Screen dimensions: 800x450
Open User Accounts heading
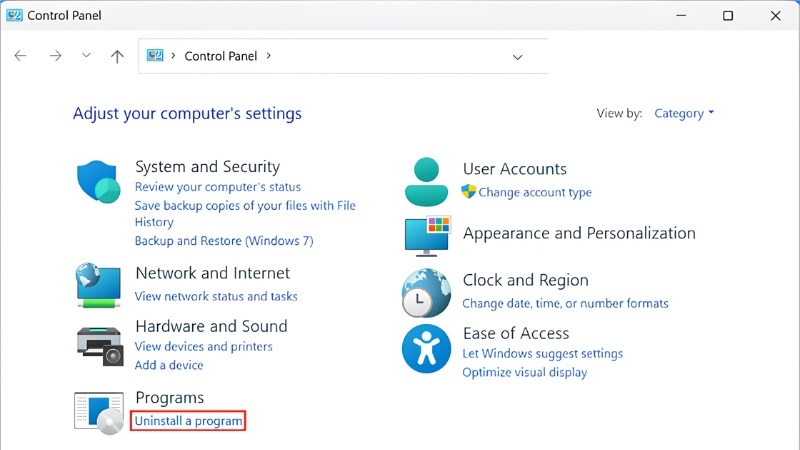(x=515, y=169)
